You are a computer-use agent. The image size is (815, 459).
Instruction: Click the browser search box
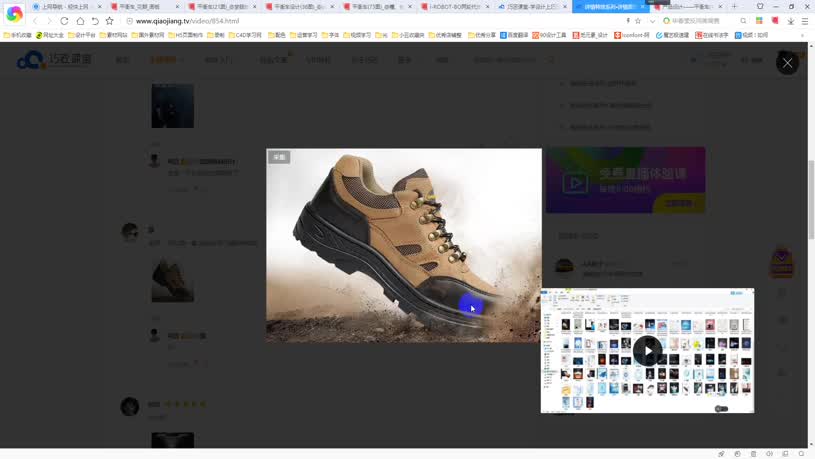pos(699,21)
